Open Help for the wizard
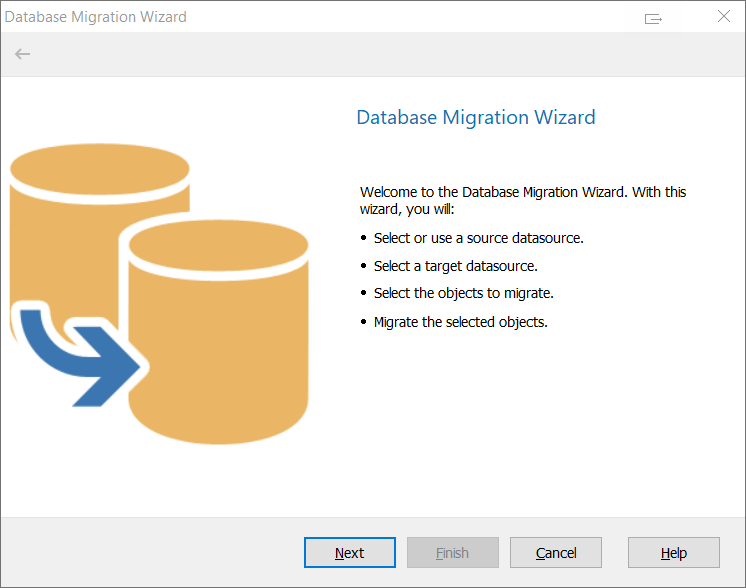 coord(673,553)
